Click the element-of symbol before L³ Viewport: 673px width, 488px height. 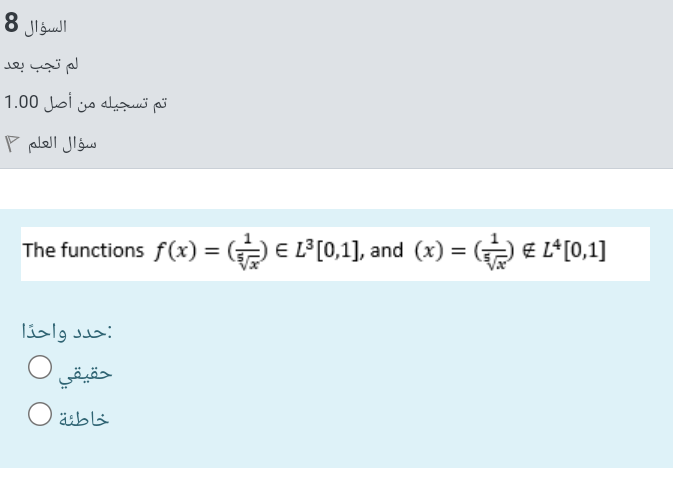(281, 251)
